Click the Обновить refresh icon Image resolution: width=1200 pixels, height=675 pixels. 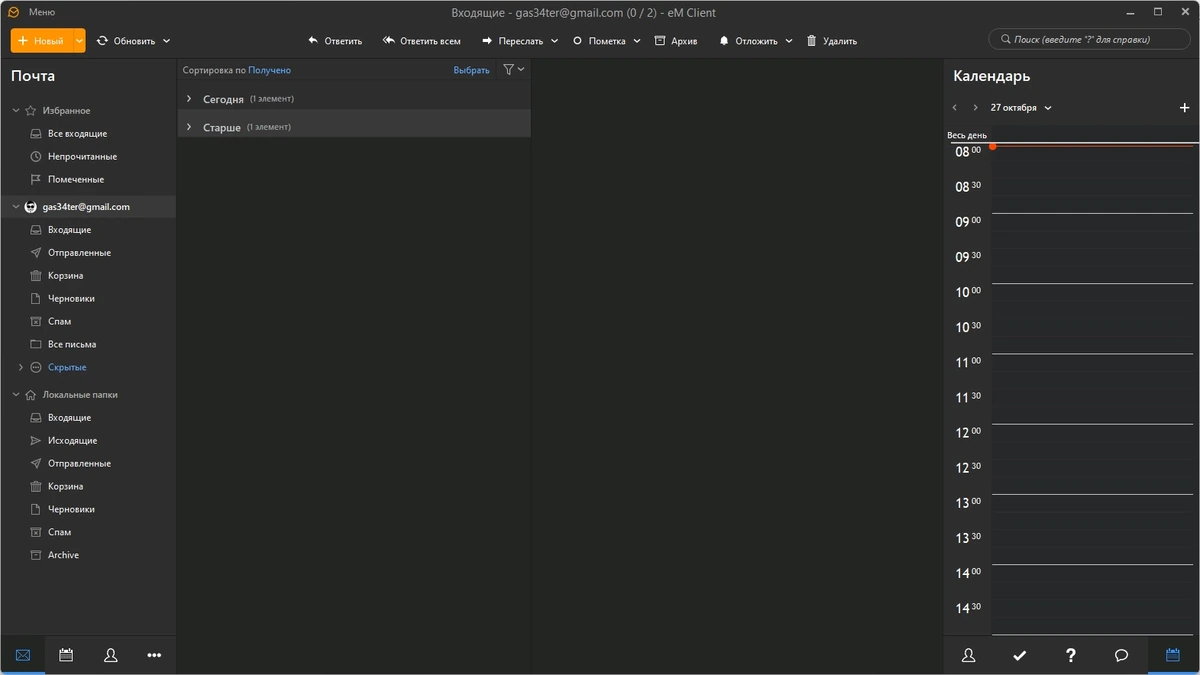pos(102,41)
